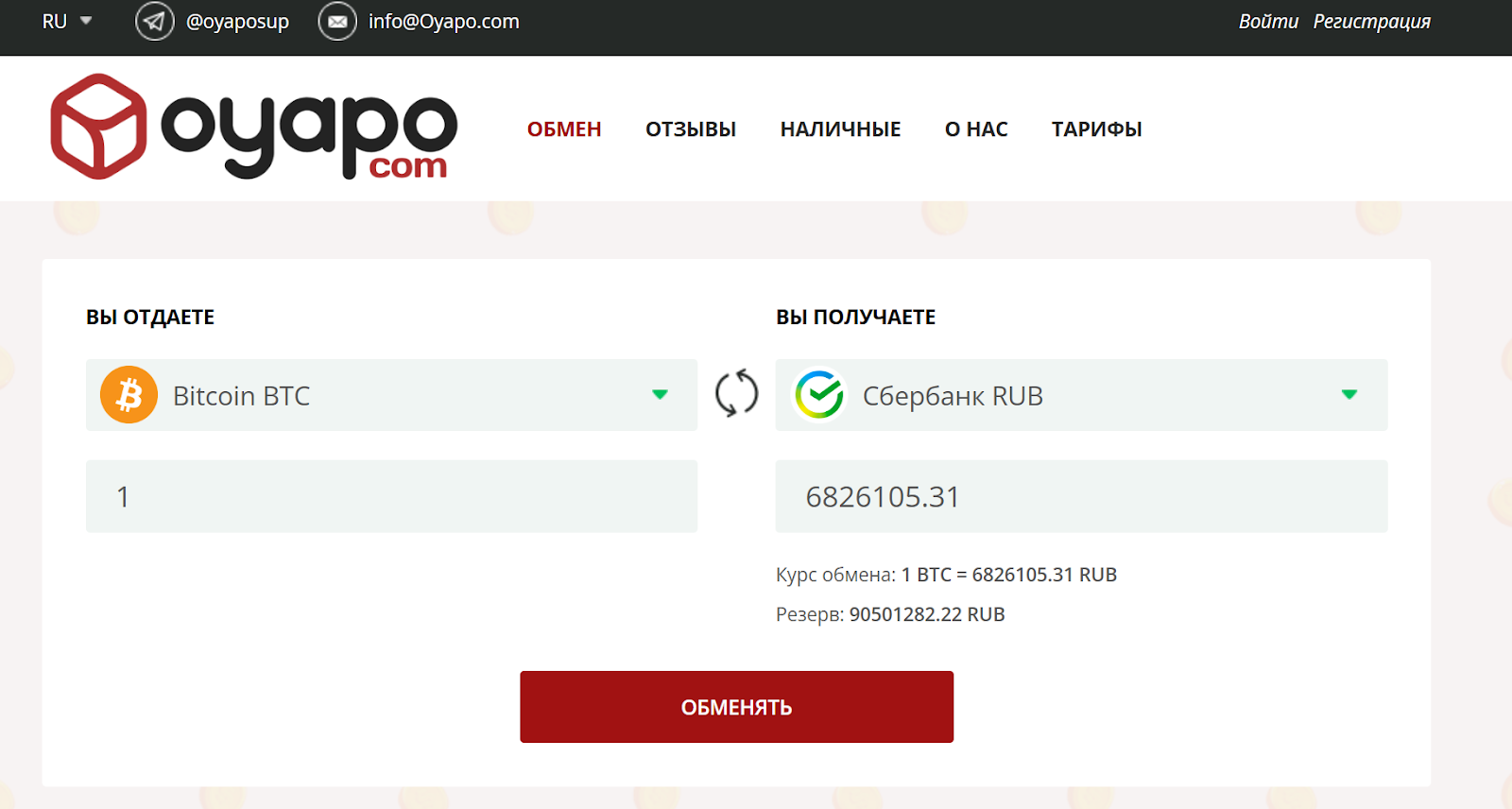Open the RU language selector
This screenshot has height=809, width=1512.
pyautogui.click(x=66, y=22)
